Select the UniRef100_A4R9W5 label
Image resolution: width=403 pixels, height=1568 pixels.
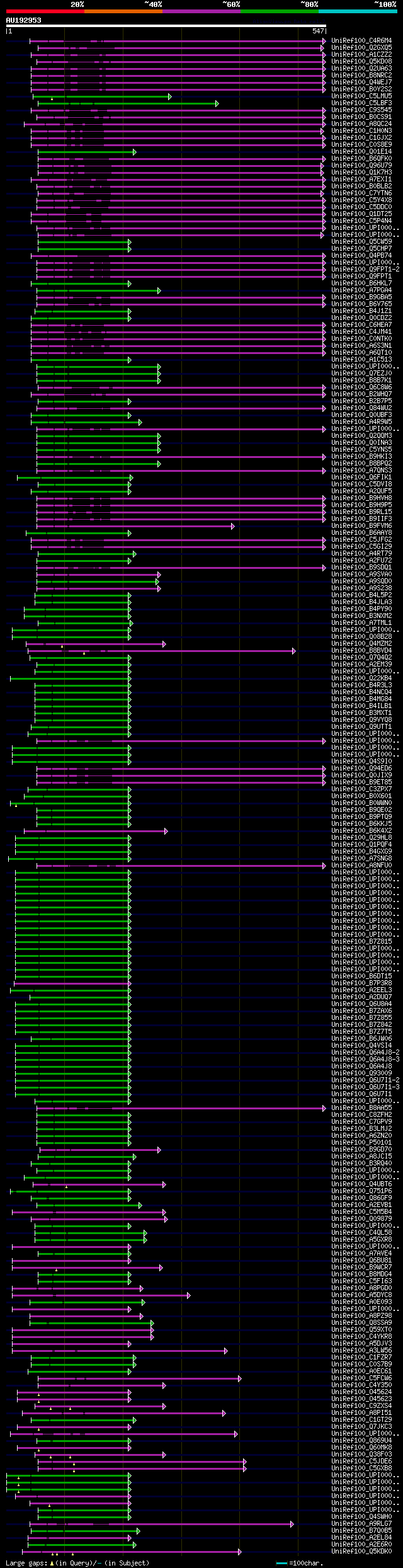click(x=361, y=422)
